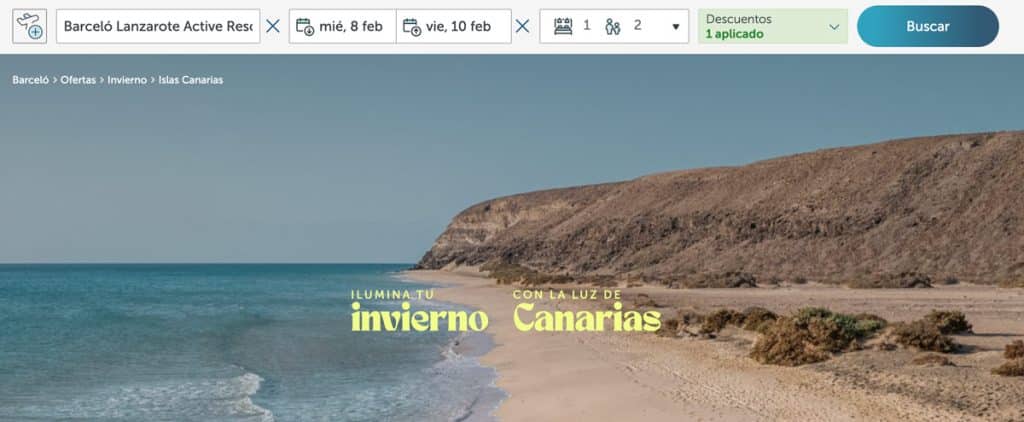The width and height of the screenshot is (1024, 422).
Task: Clear the selected travel dates
Action: (x=522, y=26)
